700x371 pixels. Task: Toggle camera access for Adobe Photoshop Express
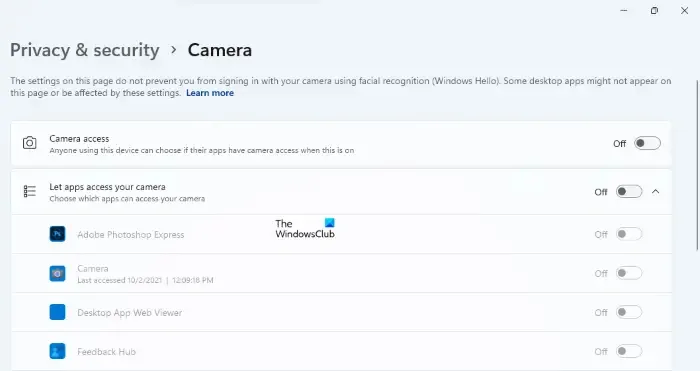point(629,234)
